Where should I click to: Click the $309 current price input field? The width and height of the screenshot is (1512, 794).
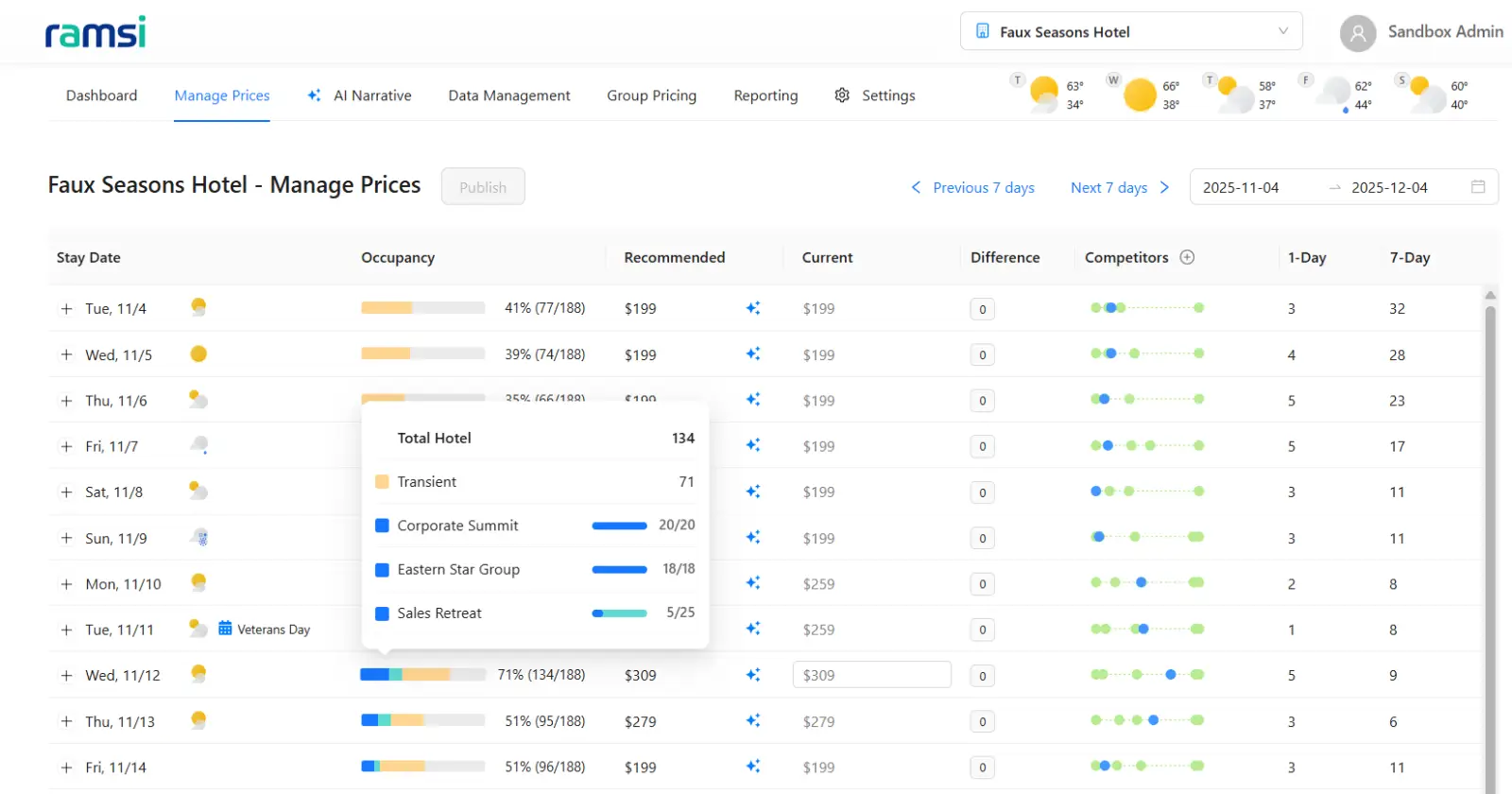pos(870,675)
